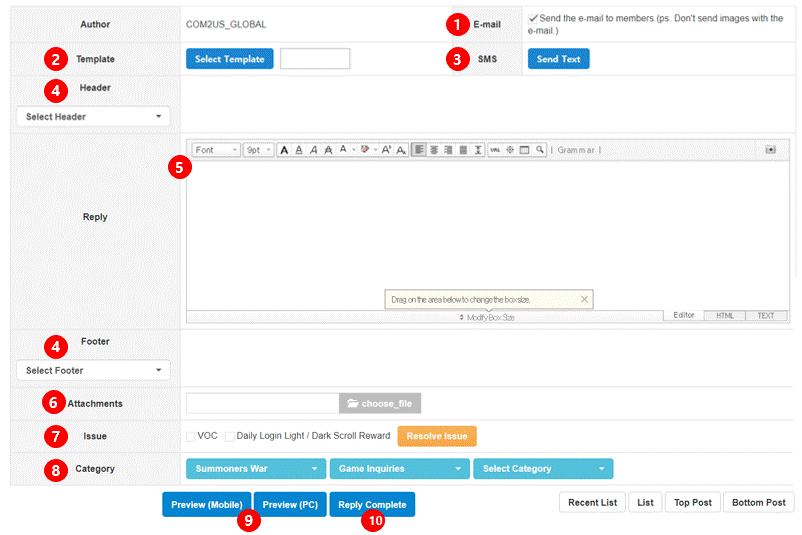Toggle send e-mail to members checkbox
The width and height of the screenshot is (802, 535).
tap(533, 18)
